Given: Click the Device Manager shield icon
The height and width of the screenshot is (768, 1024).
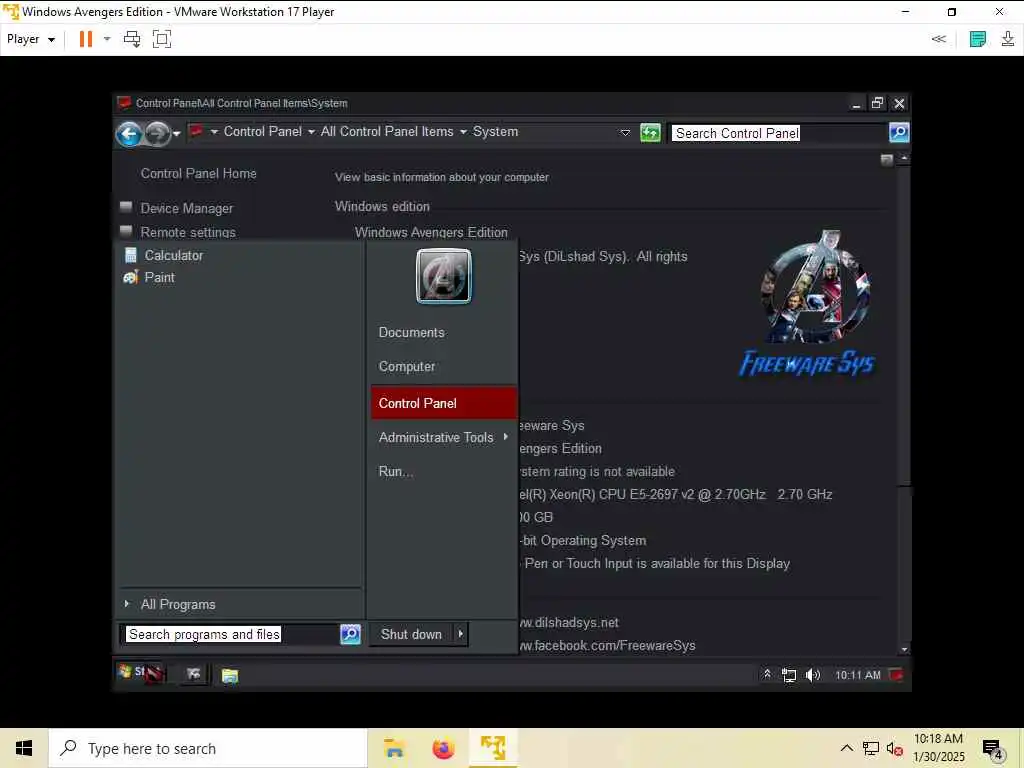Looking at the screenshot, I should tap(126, 207).
